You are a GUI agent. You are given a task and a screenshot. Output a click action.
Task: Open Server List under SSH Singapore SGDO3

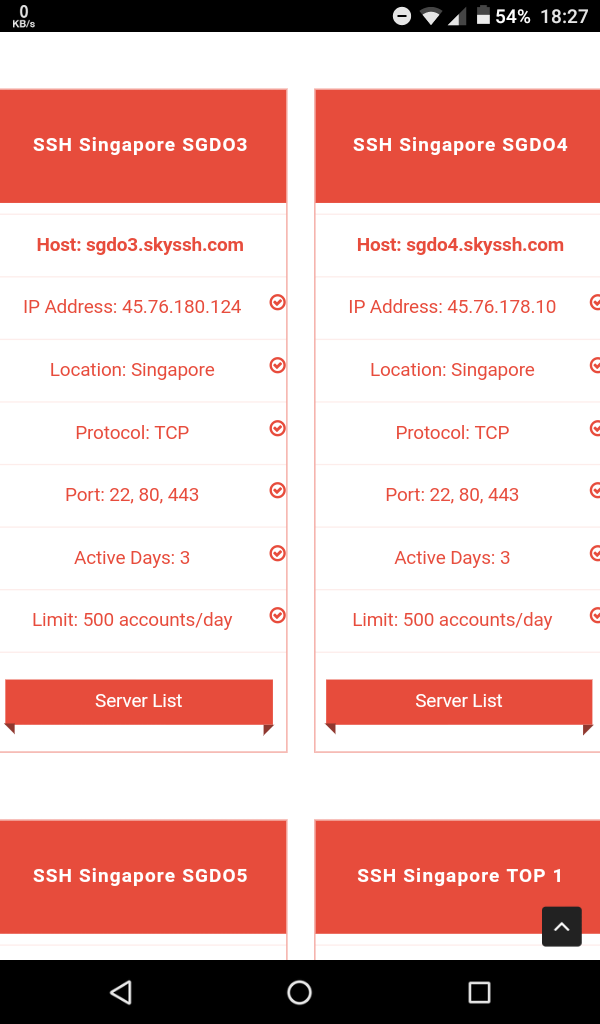[138, 701]
